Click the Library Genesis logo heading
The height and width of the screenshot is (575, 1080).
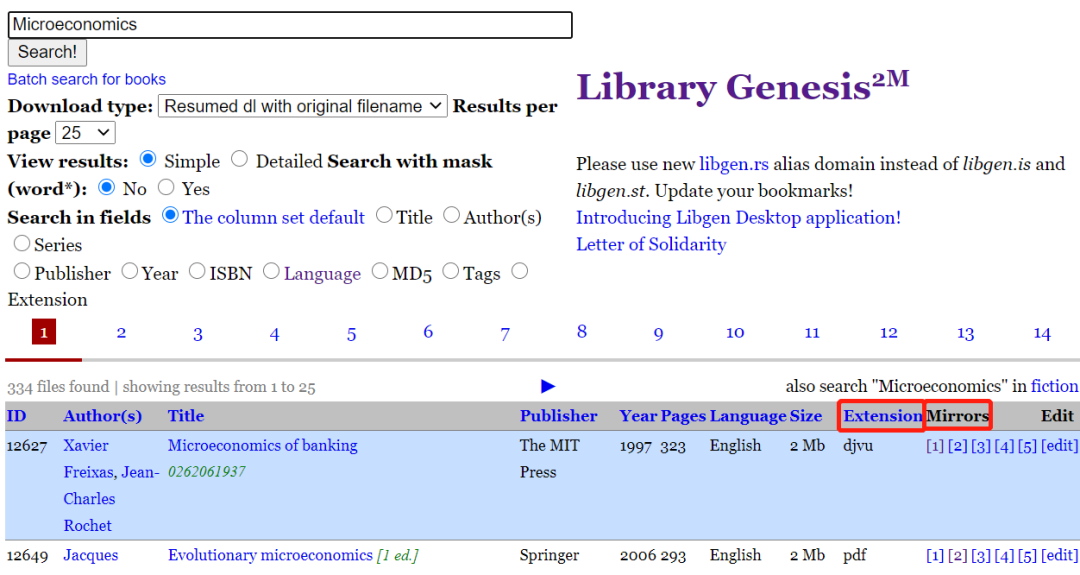tap(742, 87)
